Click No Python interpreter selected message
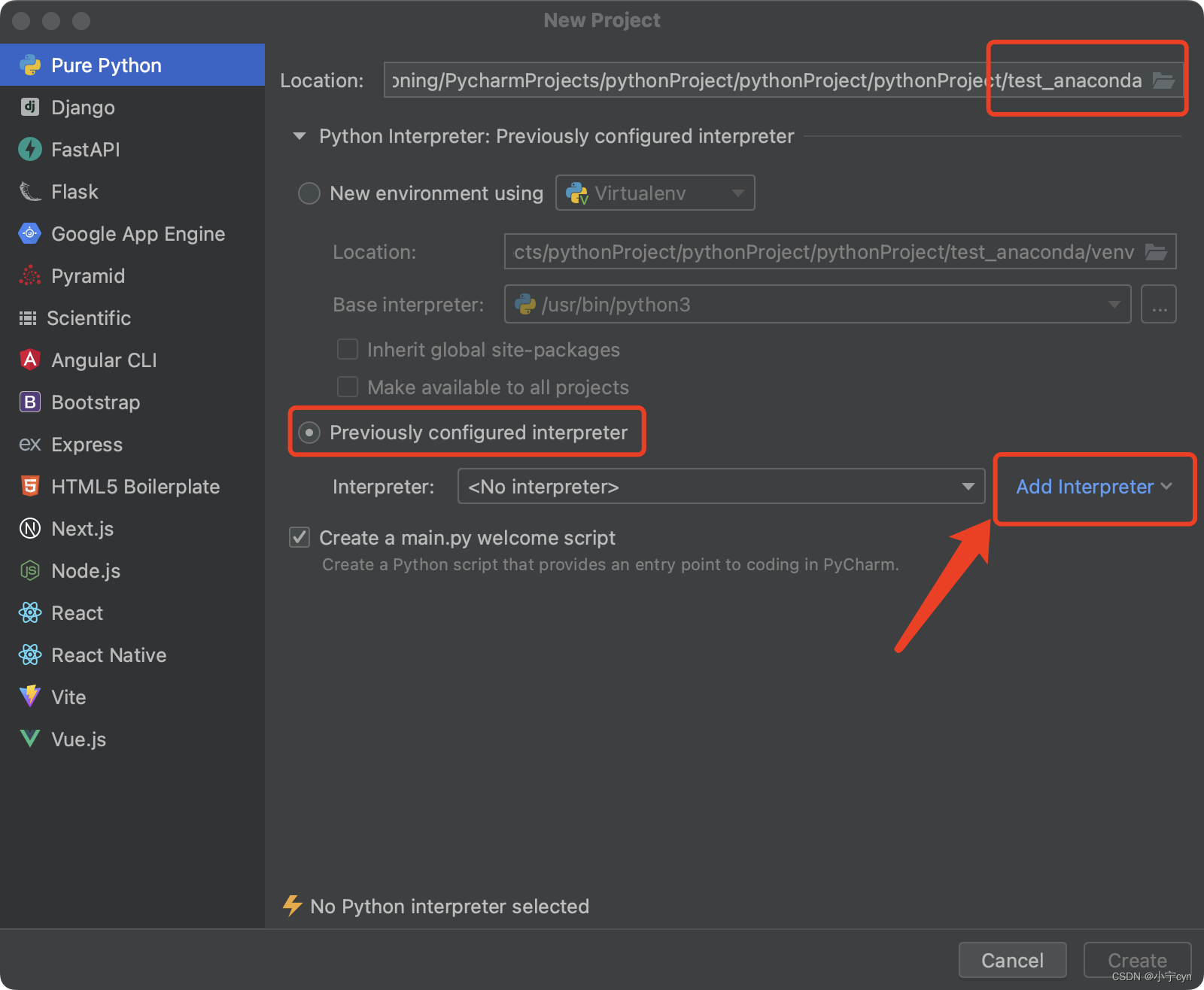 click(x=449, y=906)
